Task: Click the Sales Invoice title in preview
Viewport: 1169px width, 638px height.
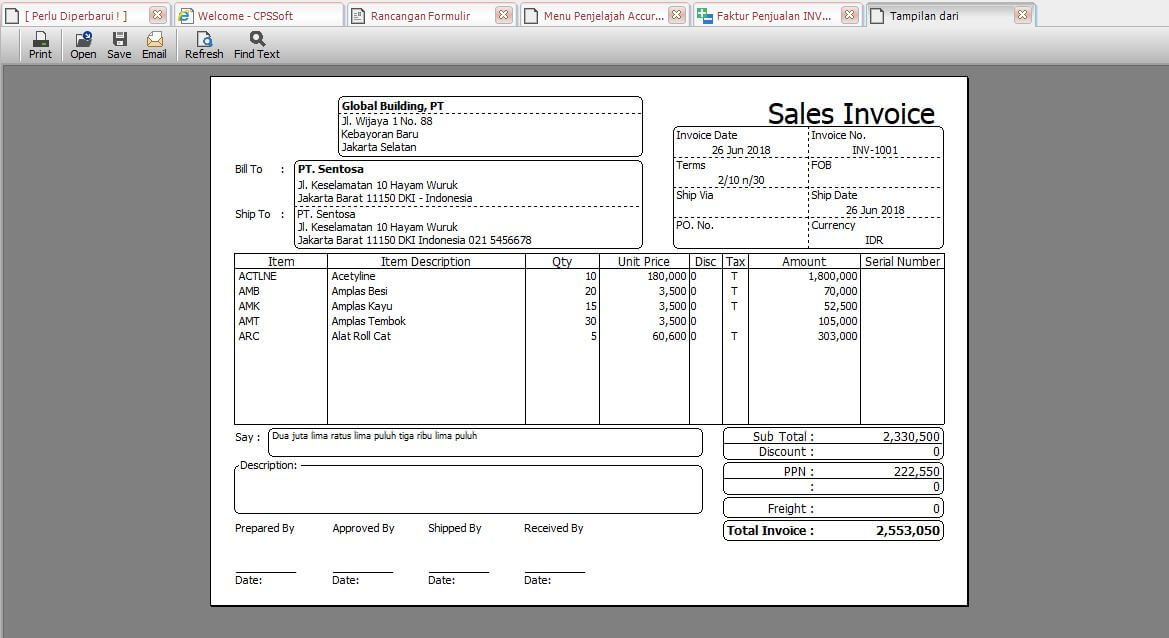Action: [x=850, y=114]
